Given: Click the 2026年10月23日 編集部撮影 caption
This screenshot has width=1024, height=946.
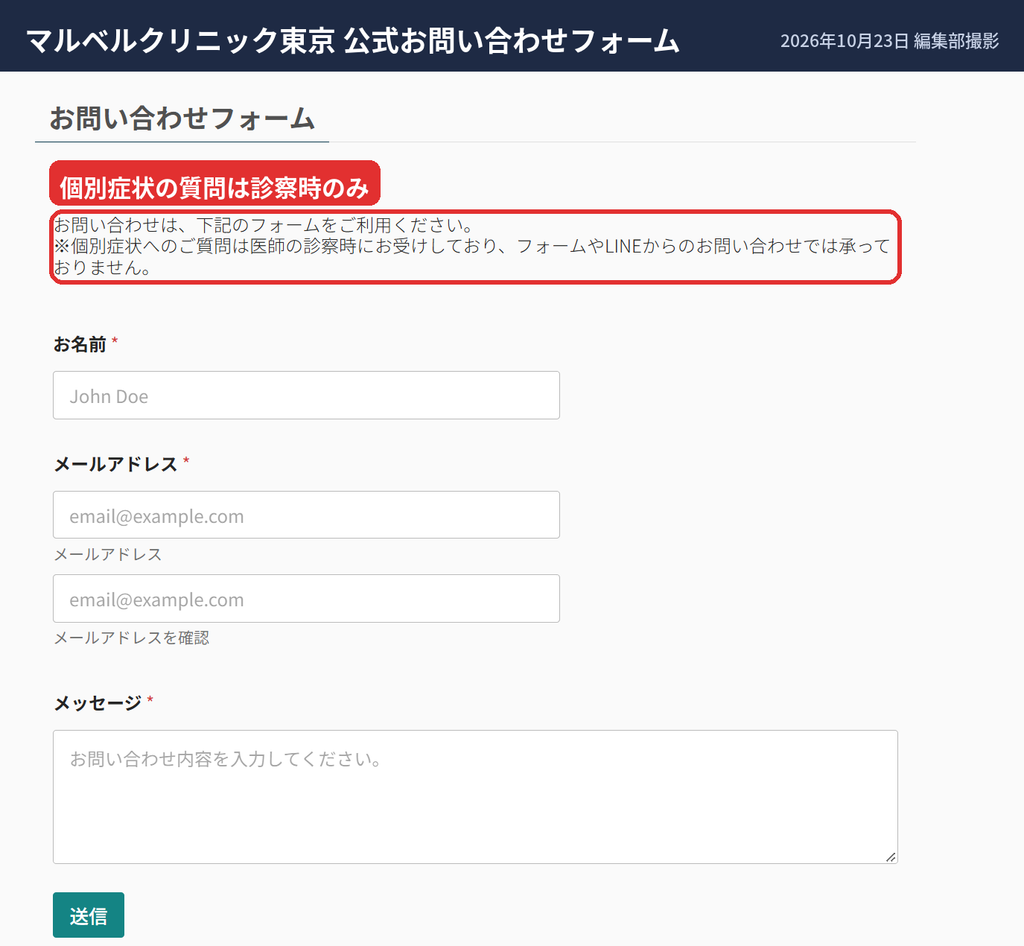Looking at the screenshot, I should pos(889,41).
